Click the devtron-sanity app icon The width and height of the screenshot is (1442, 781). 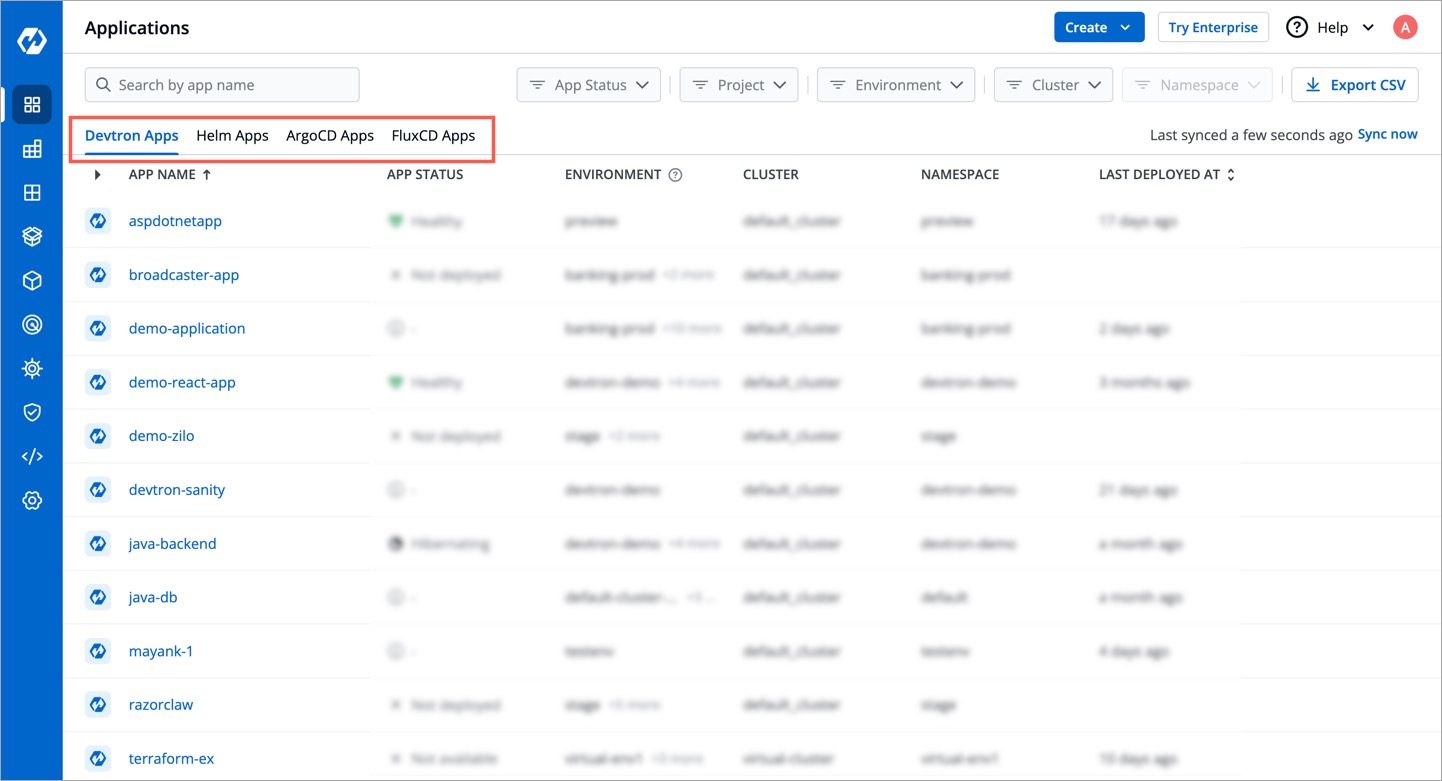98,490
